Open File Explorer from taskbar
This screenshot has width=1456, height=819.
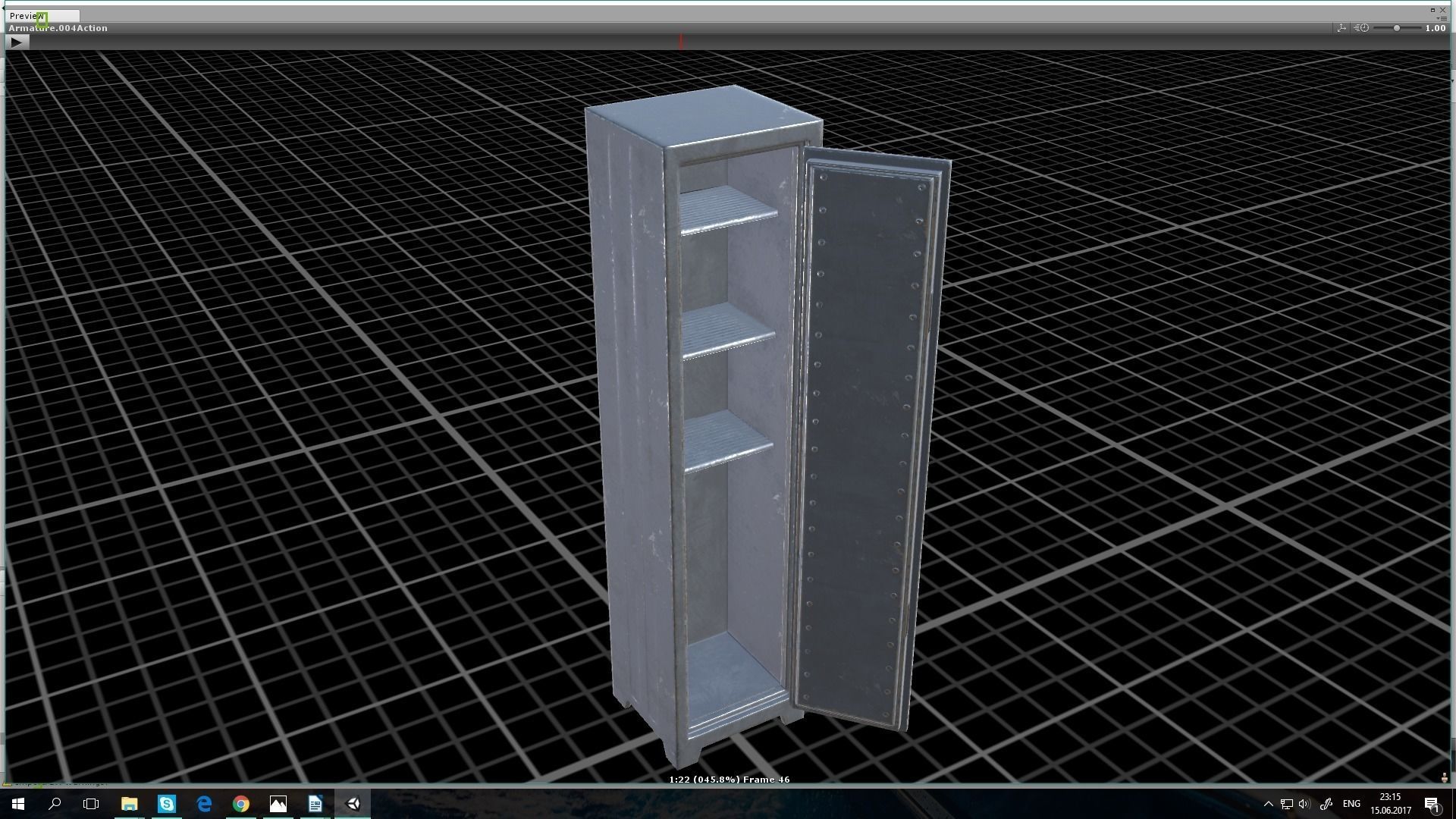[129, 804]
